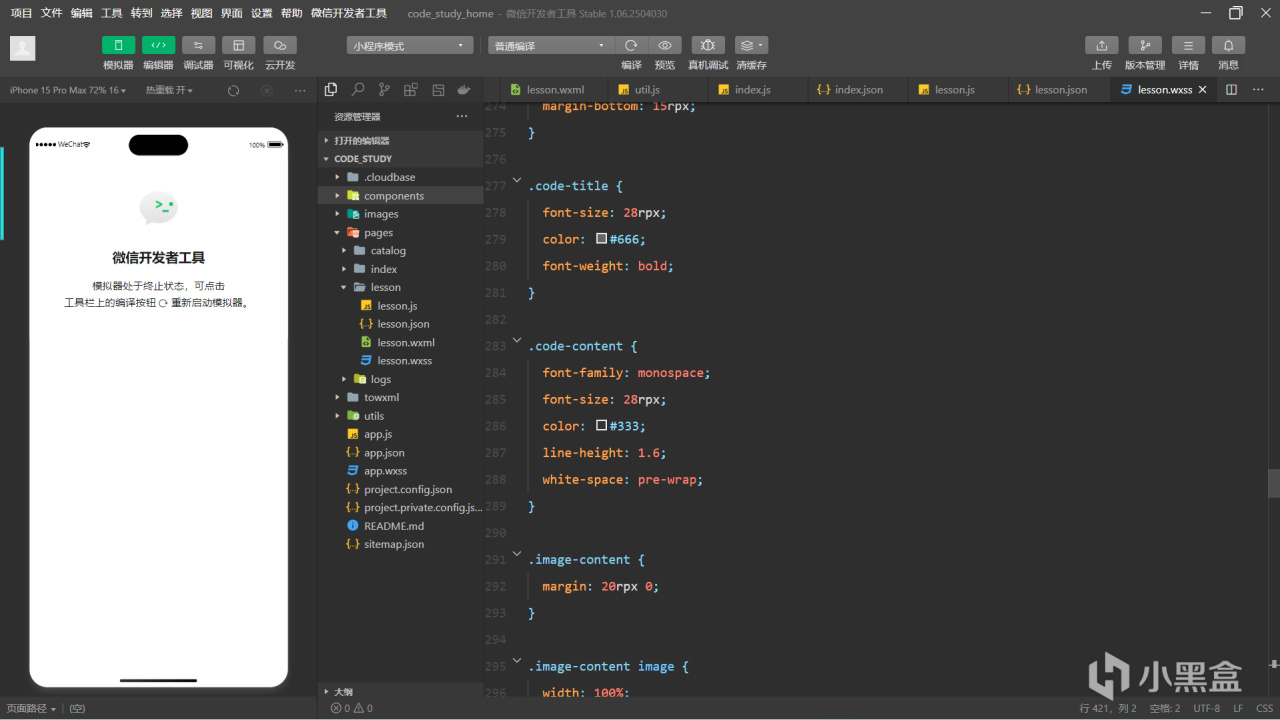Open the search icon in the sidebar
This screenshot has width=1280, height=720.
coord(357,90)
